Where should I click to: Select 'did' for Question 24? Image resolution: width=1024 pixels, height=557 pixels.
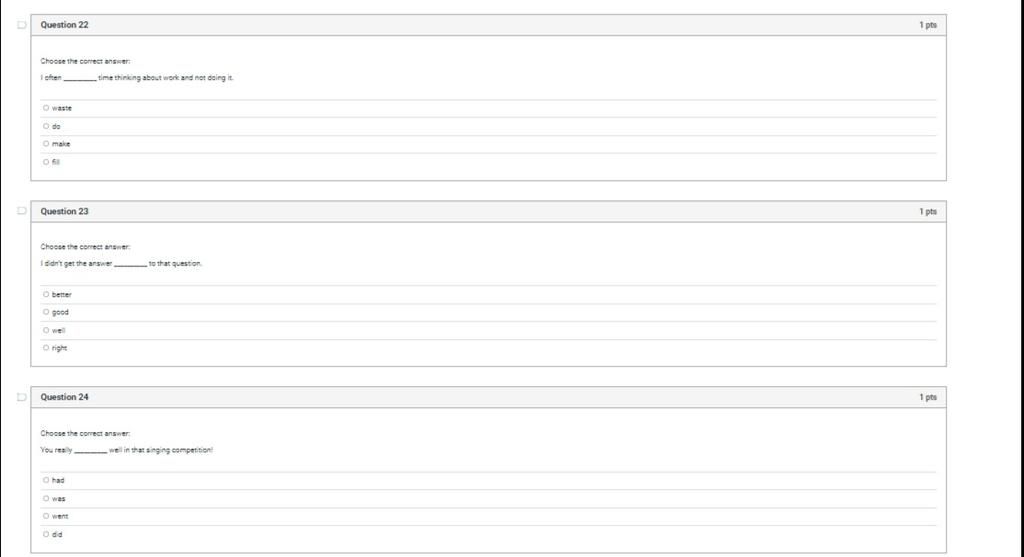[x=46, y=534]
